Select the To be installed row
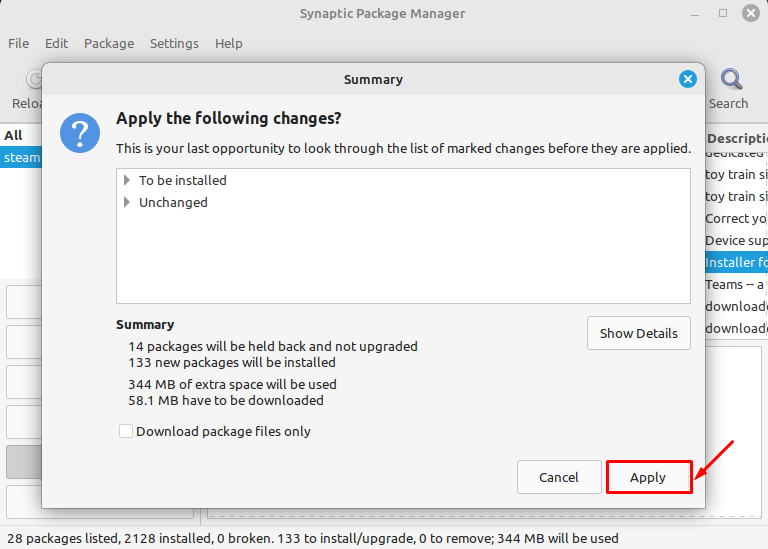 [183, 180]
